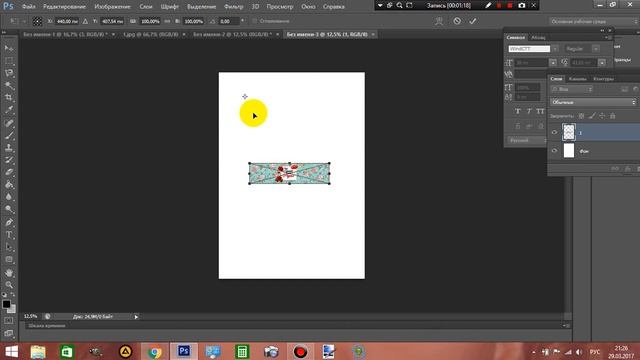Switch to the Абзац tab
The width and height of the screenshot is (640, 360).
click(538, 38)
